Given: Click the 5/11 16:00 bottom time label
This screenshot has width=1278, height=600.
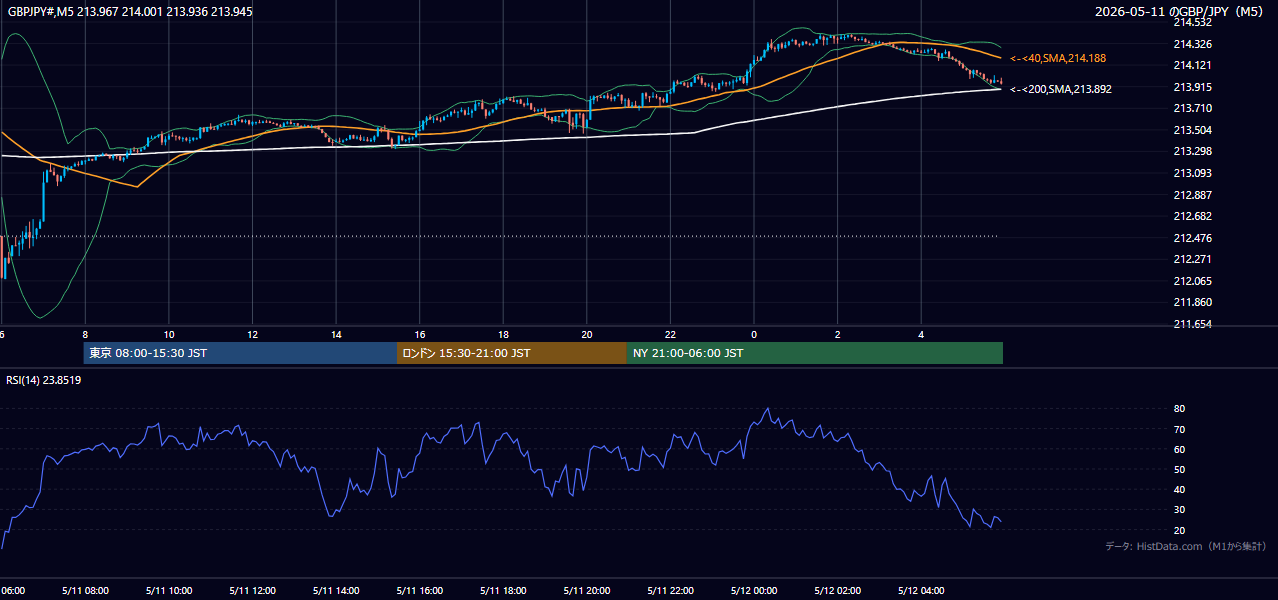Looking at the screenshot, I should tap(420, 591).
